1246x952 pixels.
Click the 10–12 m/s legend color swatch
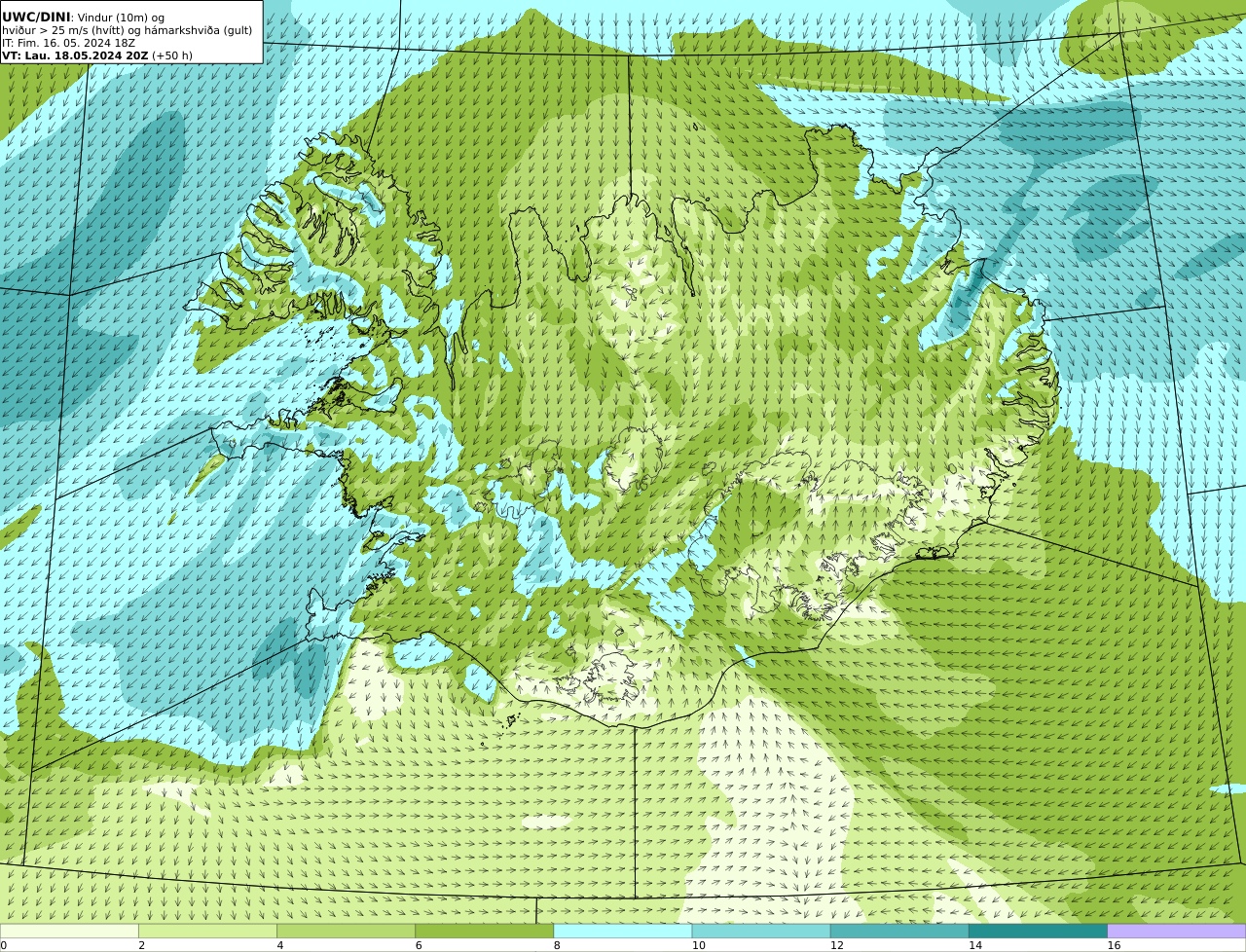(x=761, y=931)
